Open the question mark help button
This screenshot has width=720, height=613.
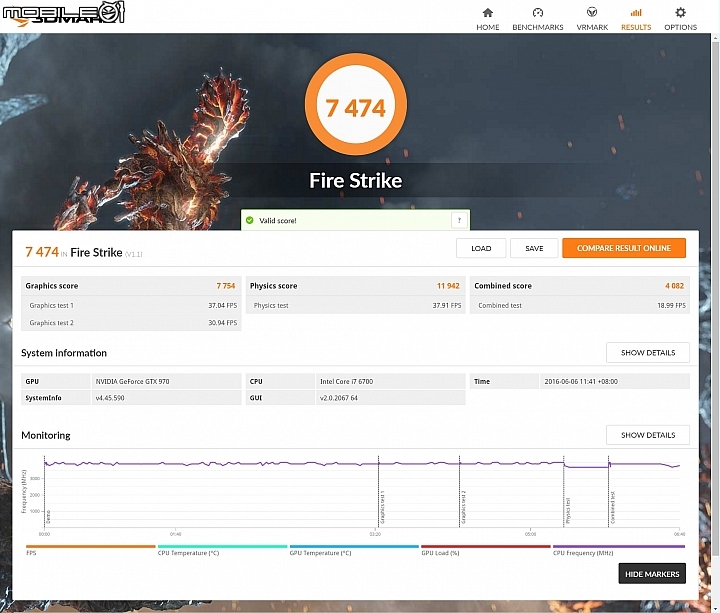coord(459,220)
